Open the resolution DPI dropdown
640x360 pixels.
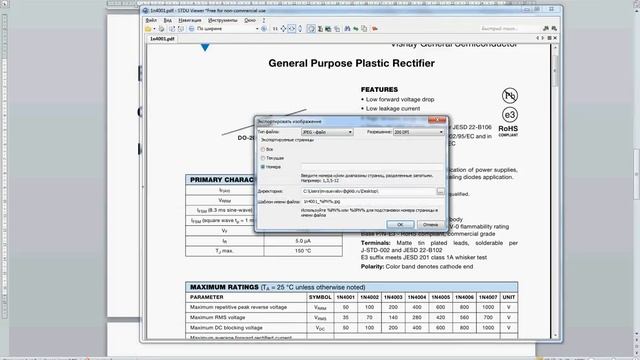pyautogui.click(x=418, y=132)
